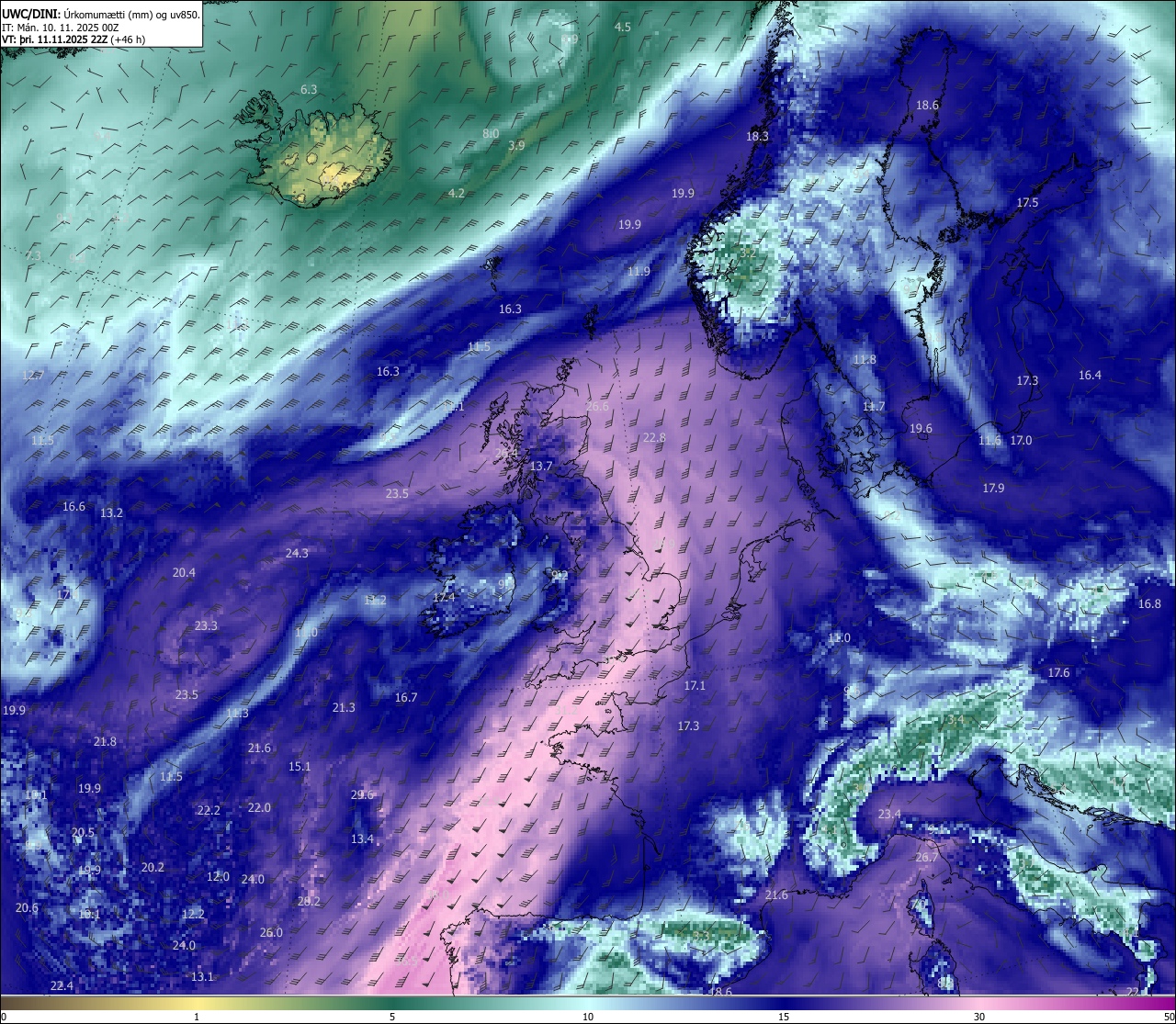Click the 23.4 value near the Gulf of Genoa
Viewport: 1176px width, 1024px height.
tap(889, 814)
